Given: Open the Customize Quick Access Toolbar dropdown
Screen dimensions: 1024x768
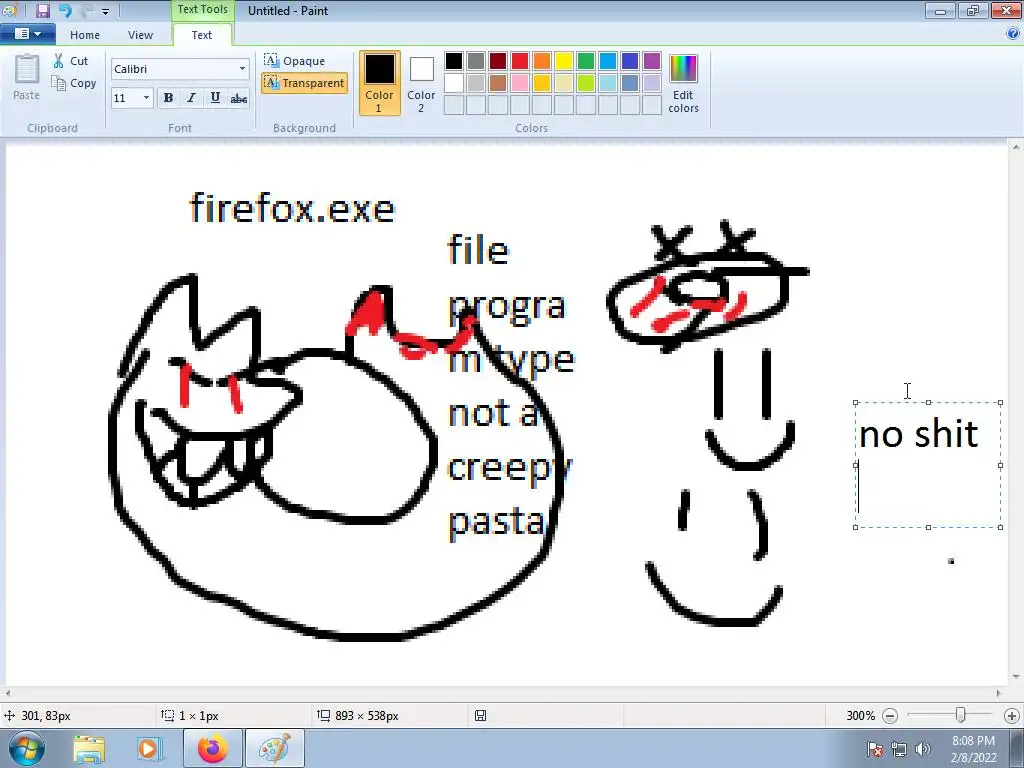Looking at the screenshot, I should (x=105, y=11).
